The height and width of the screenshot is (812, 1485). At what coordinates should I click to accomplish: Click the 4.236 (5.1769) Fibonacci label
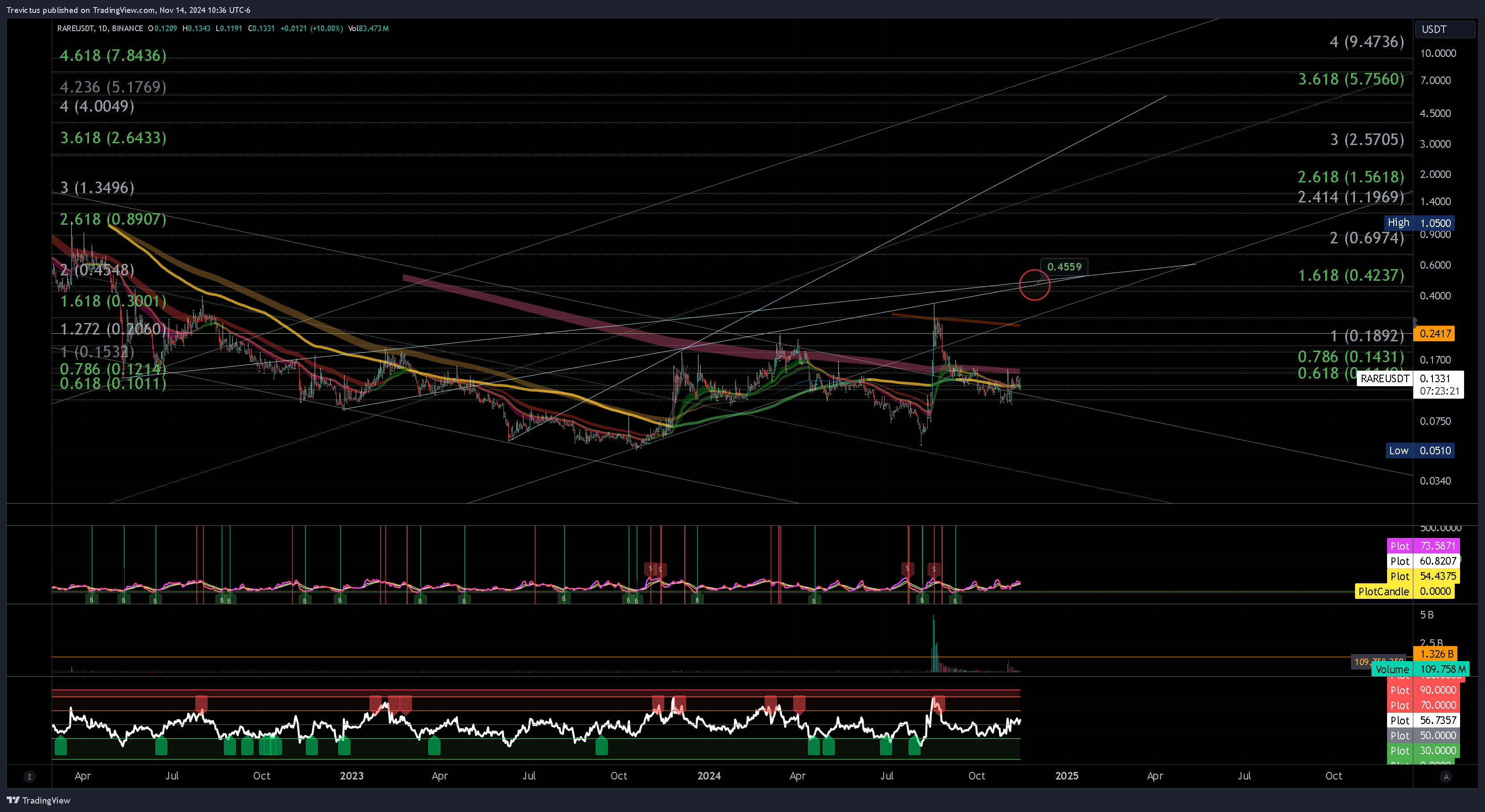click(x=113, y=87)
